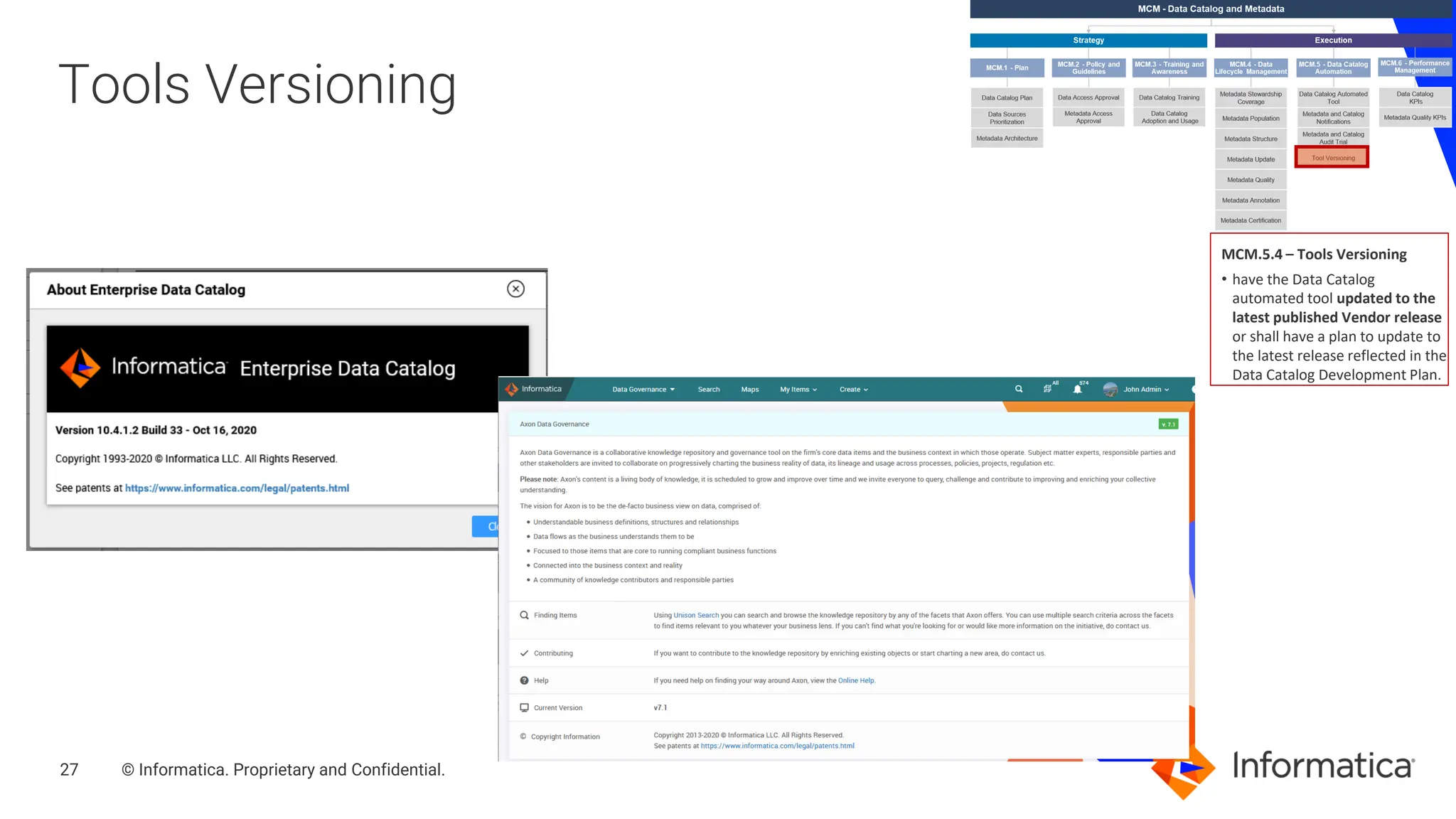
Task: Select the red Tool Versioning box
Action: click(x=1332, y=158)
